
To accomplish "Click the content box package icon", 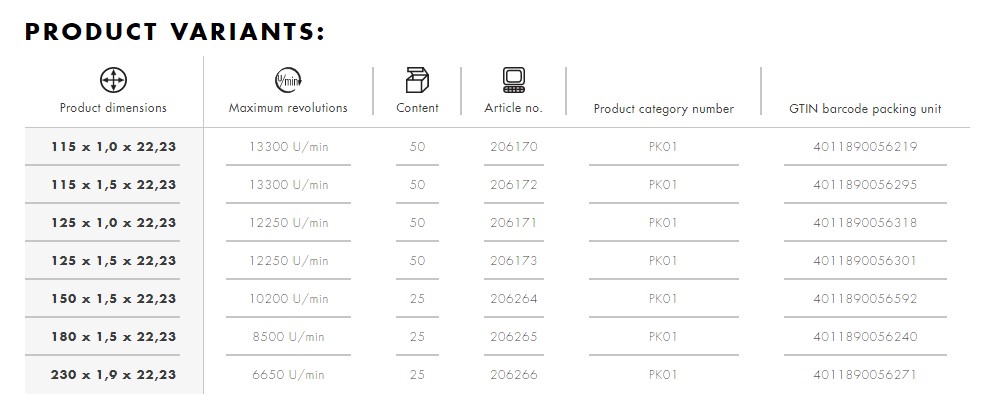I will tap(417, 80).
